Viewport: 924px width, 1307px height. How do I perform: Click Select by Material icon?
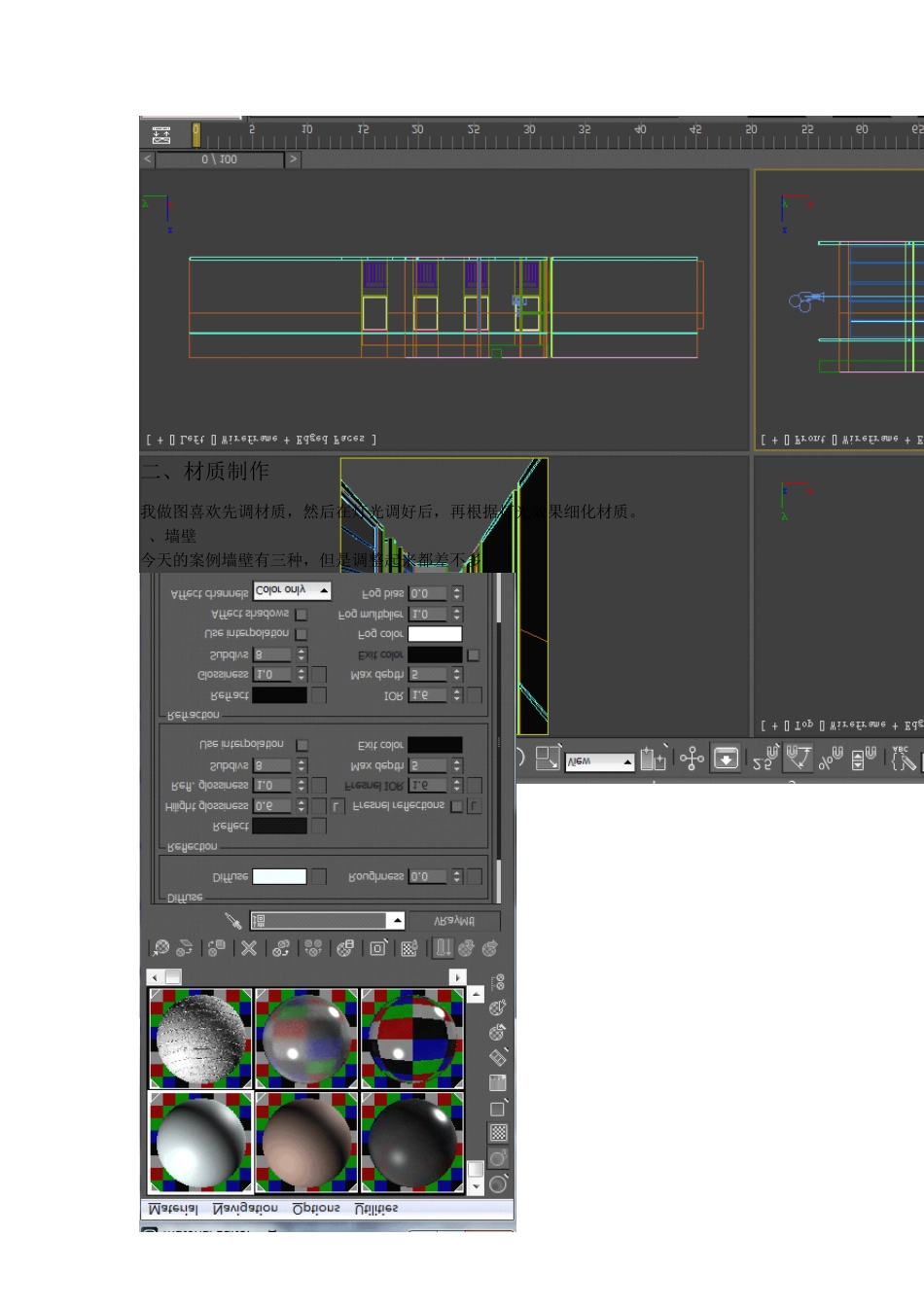[x=498, y=1007]
